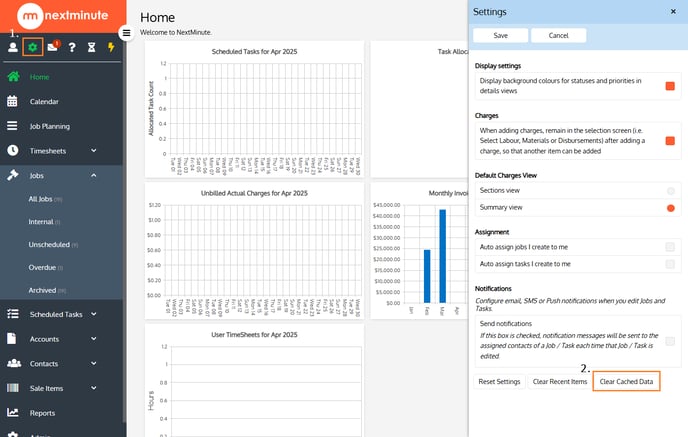688x437 pixels.
Task: Cancel settings changes
Action: pyautogui.click(x=558, y=36)
